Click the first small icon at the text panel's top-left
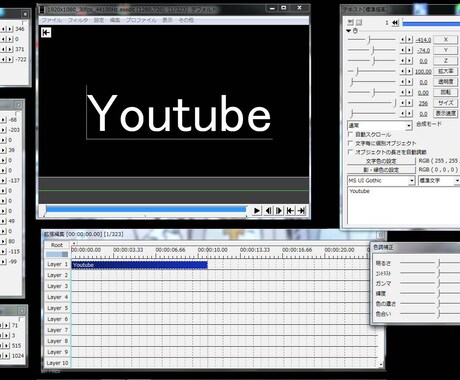 pos(350,22)
